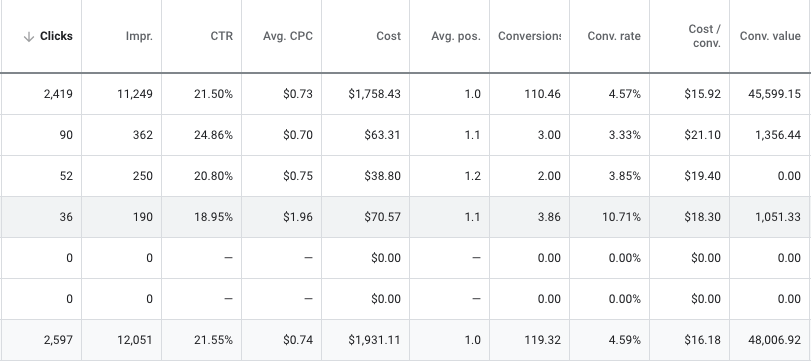Select the 2,419 clicks cell
Screen dimensions: 811x361
[40, 94]
